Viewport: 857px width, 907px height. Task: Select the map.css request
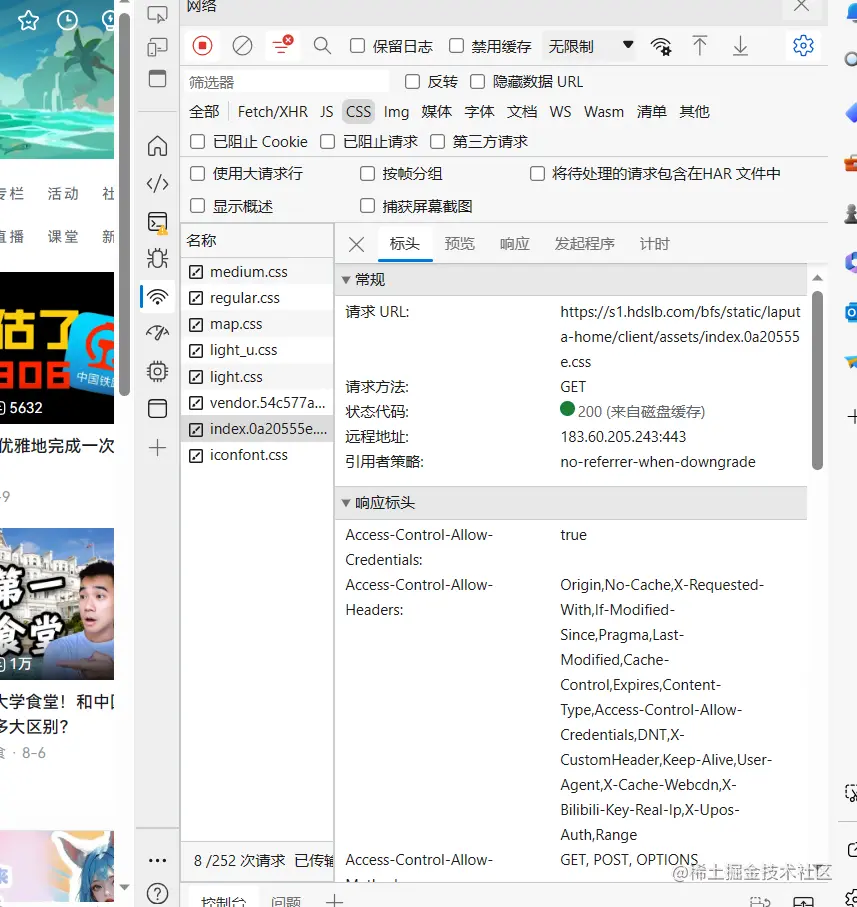pos(257,324)
